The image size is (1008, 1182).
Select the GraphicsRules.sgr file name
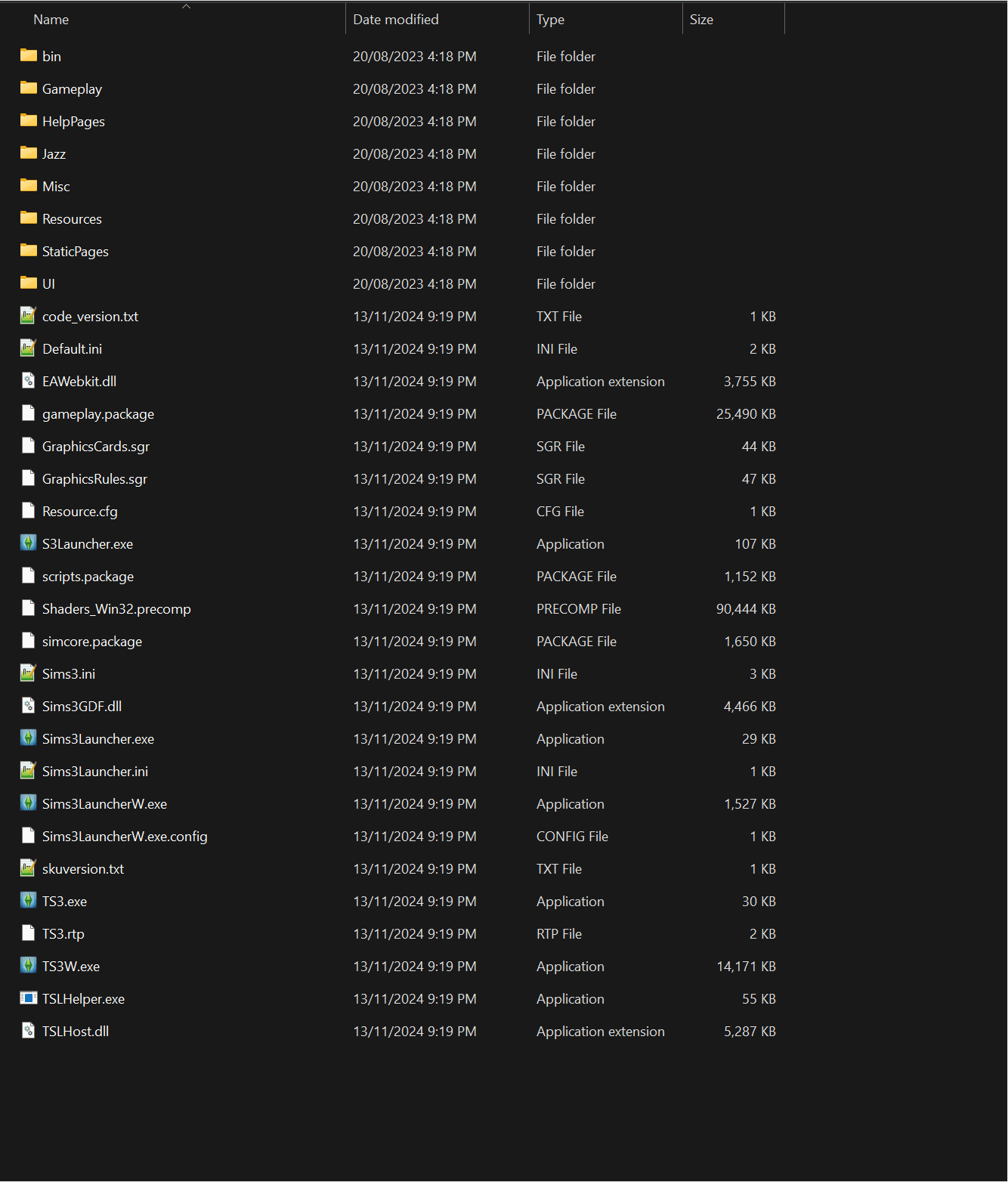94,479
